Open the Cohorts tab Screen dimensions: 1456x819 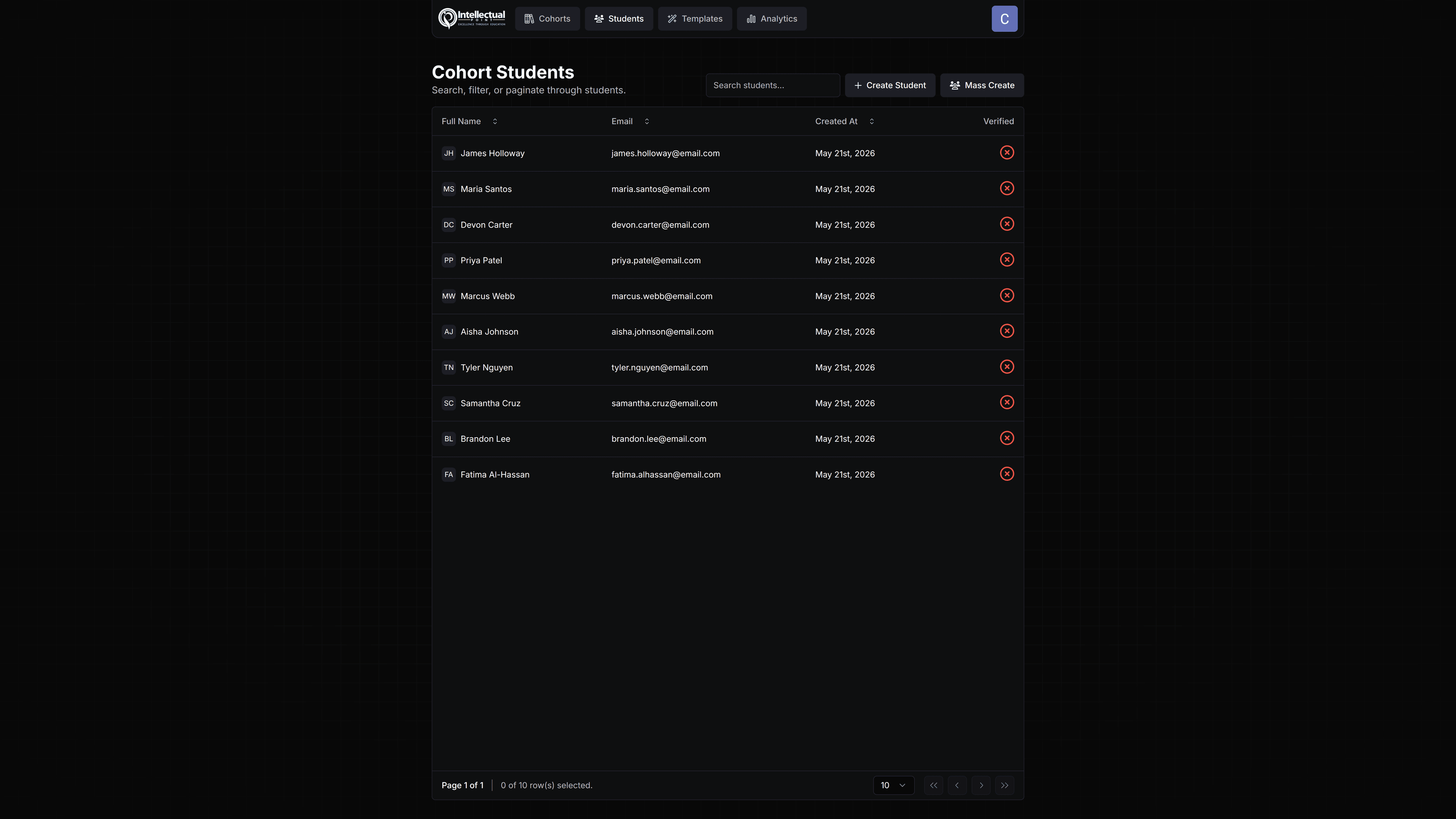coord(547,19)
